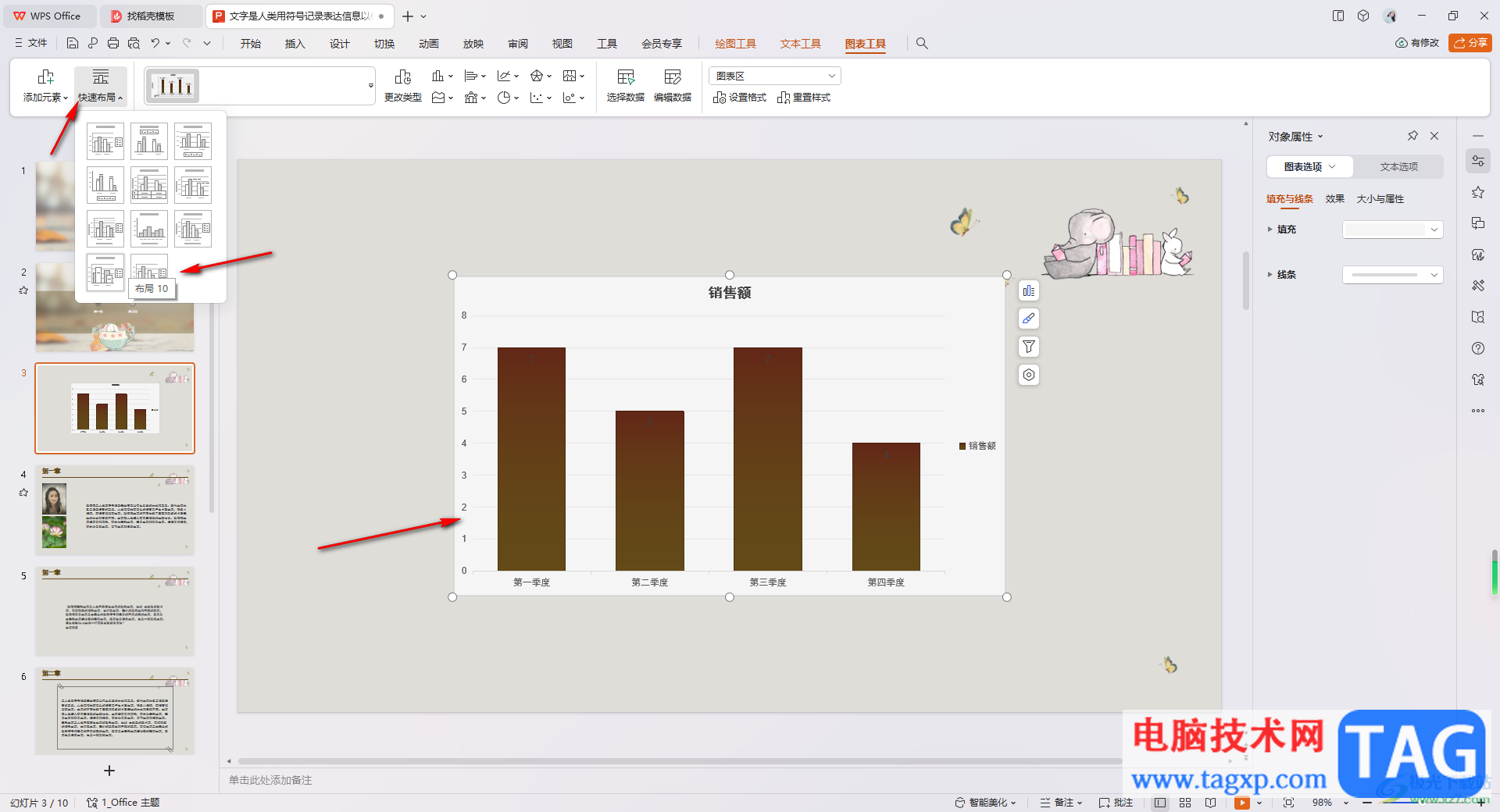Screen dimensions: 1500x812
Task: Click the Comments (批注) button in status bar
Action: click(1116, 803)
